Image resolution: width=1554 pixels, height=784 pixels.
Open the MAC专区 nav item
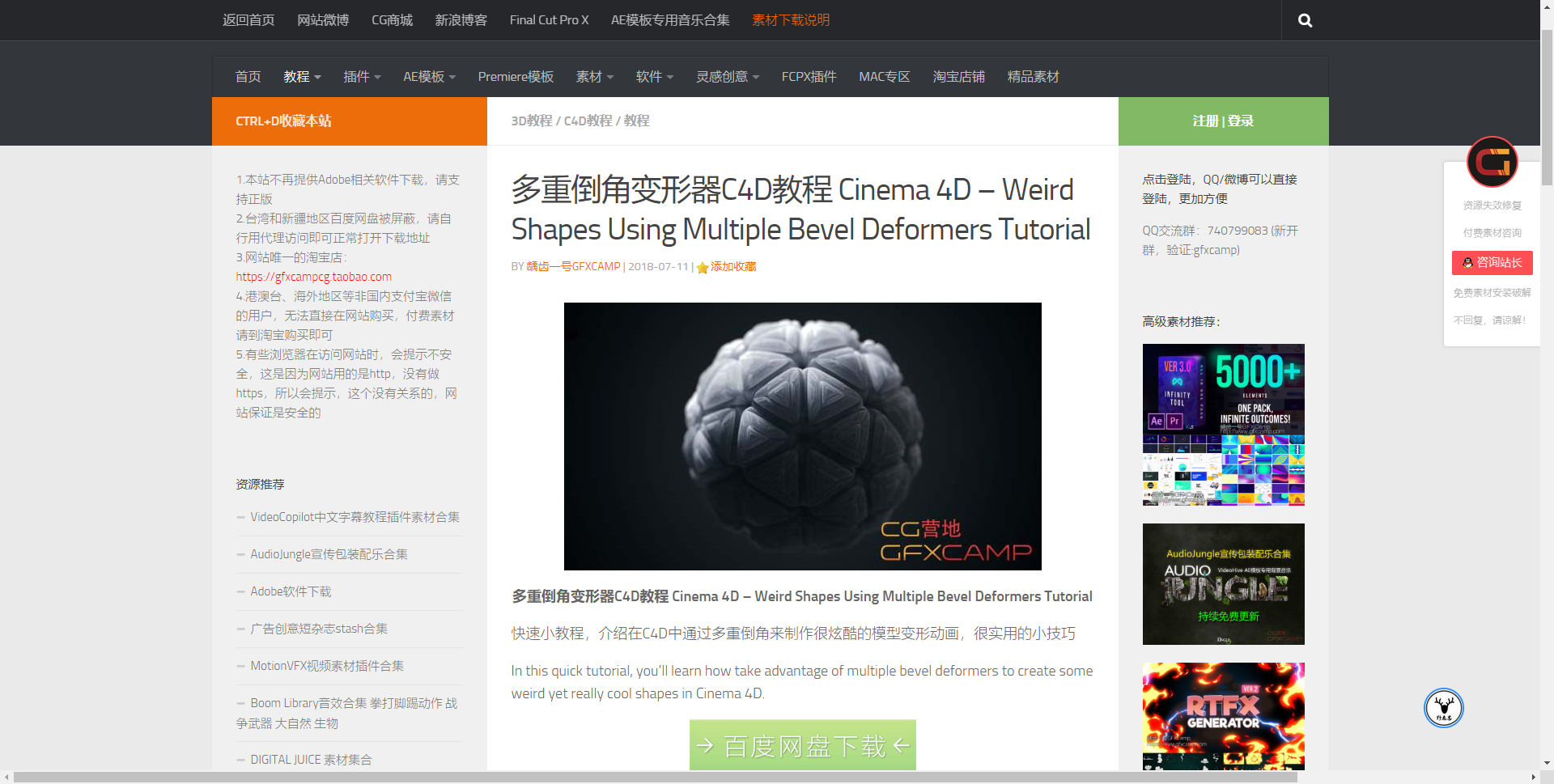tap(884, 77)
